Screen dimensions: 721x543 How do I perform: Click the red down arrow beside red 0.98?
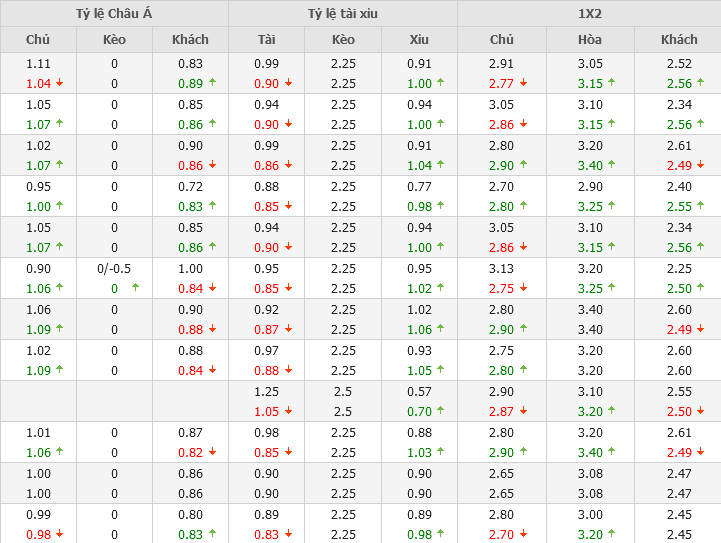point(59,535)
